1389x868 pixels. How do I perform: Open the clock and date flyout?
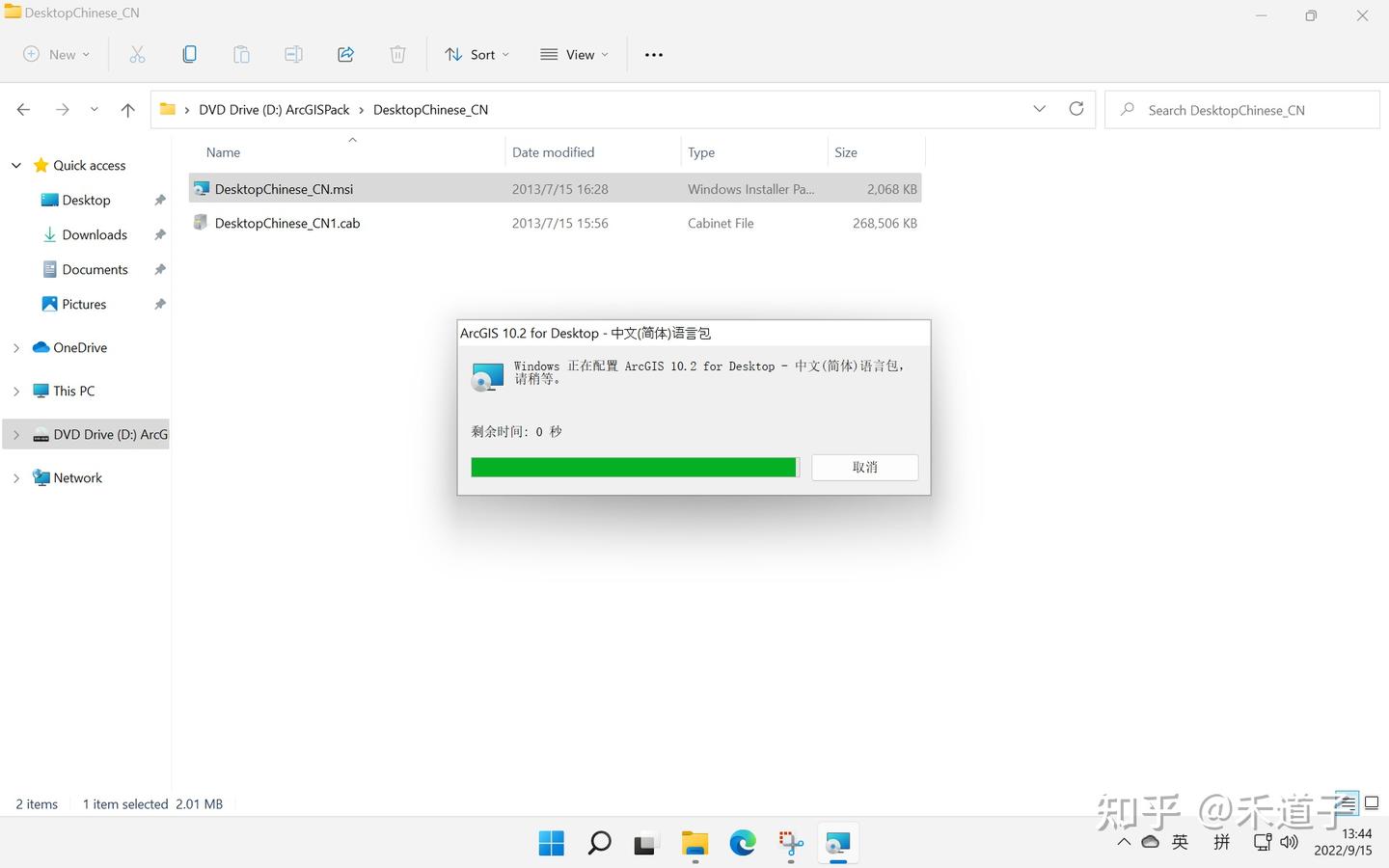click(1343, 842)
